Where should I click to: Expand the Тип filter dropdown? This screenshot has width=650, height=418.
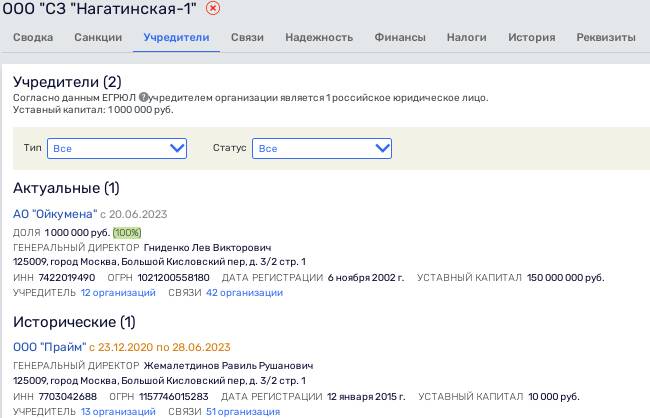point(117,148)
